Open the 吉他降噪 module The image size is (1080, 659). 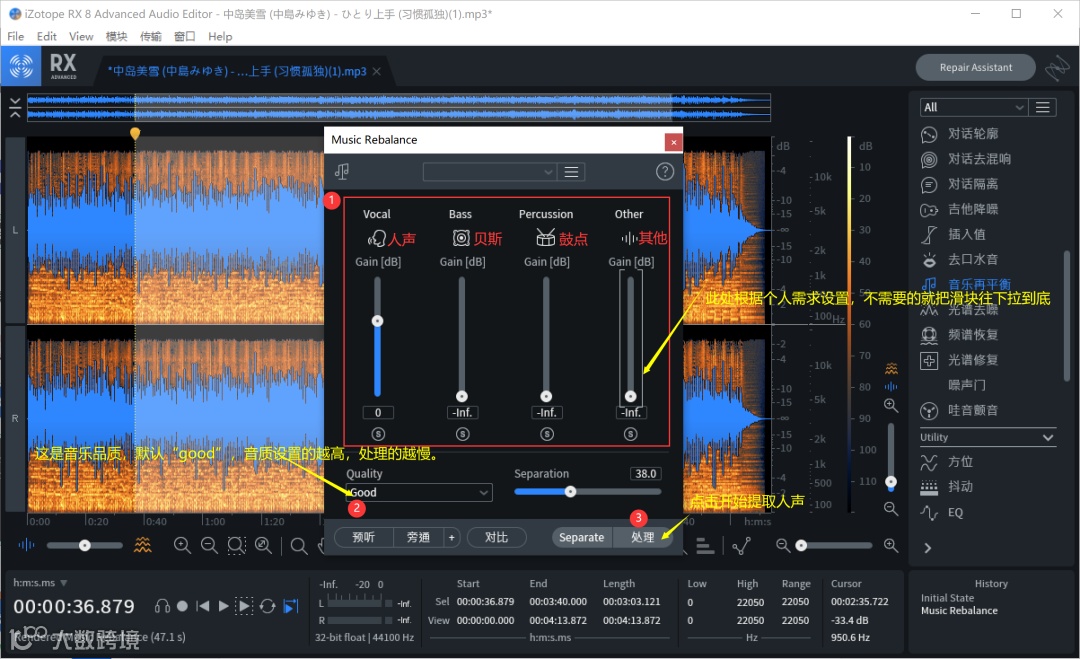click(973, 209)
